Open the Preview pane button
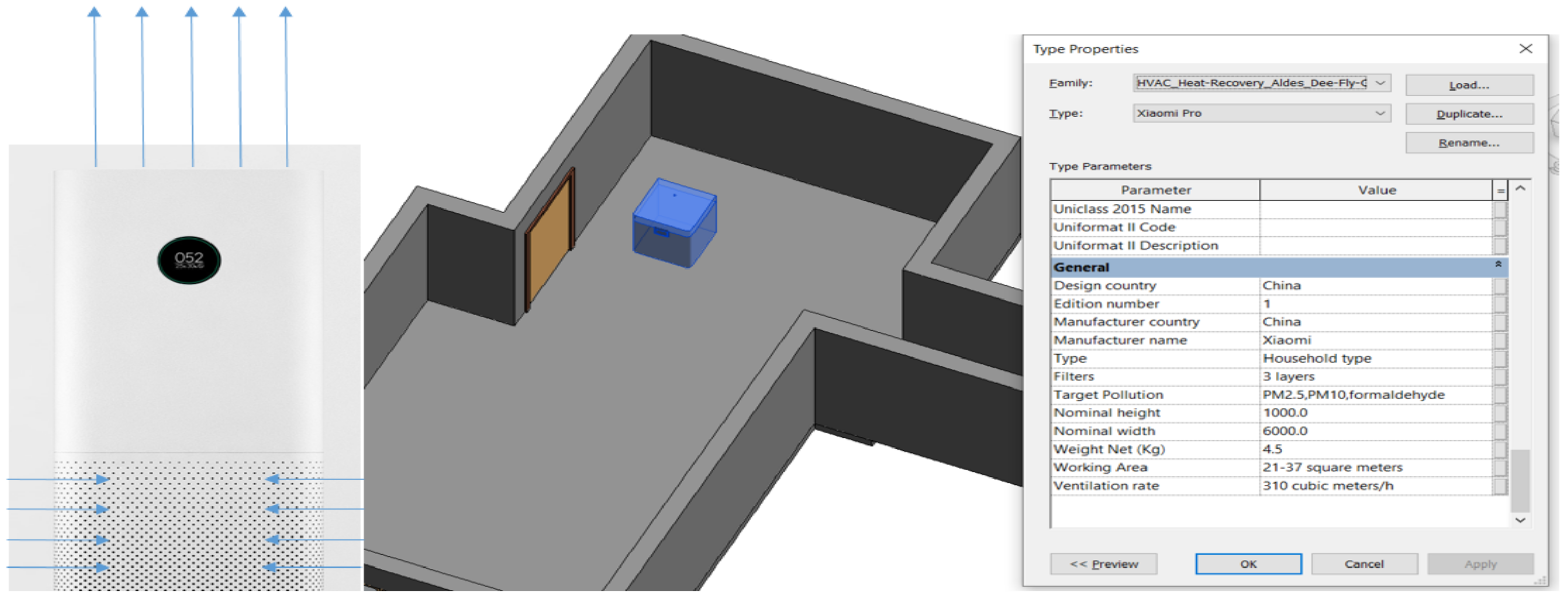This screenshot has height=597, width=1568. 1103,564
